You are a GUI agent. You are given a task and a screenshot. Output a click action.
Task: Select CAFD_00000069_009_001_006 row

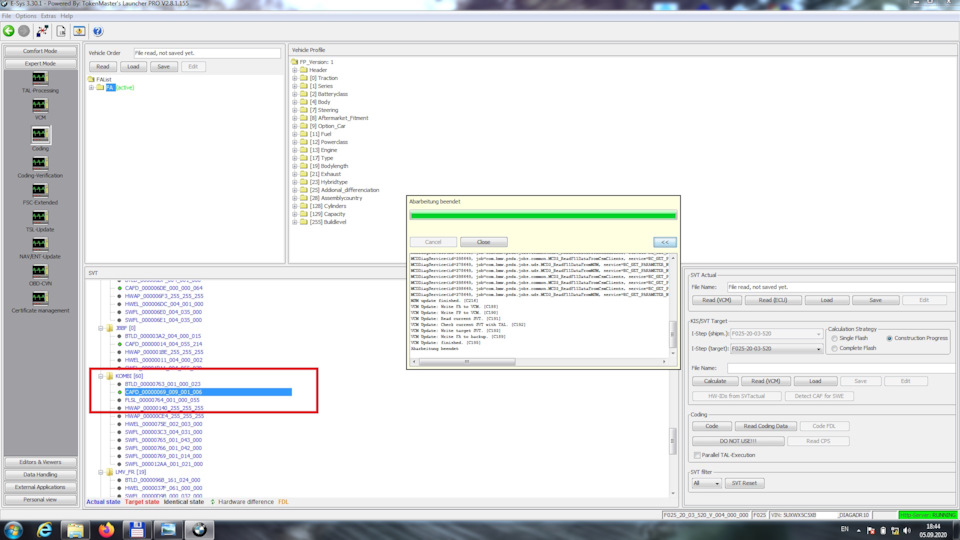pos(208,392)
